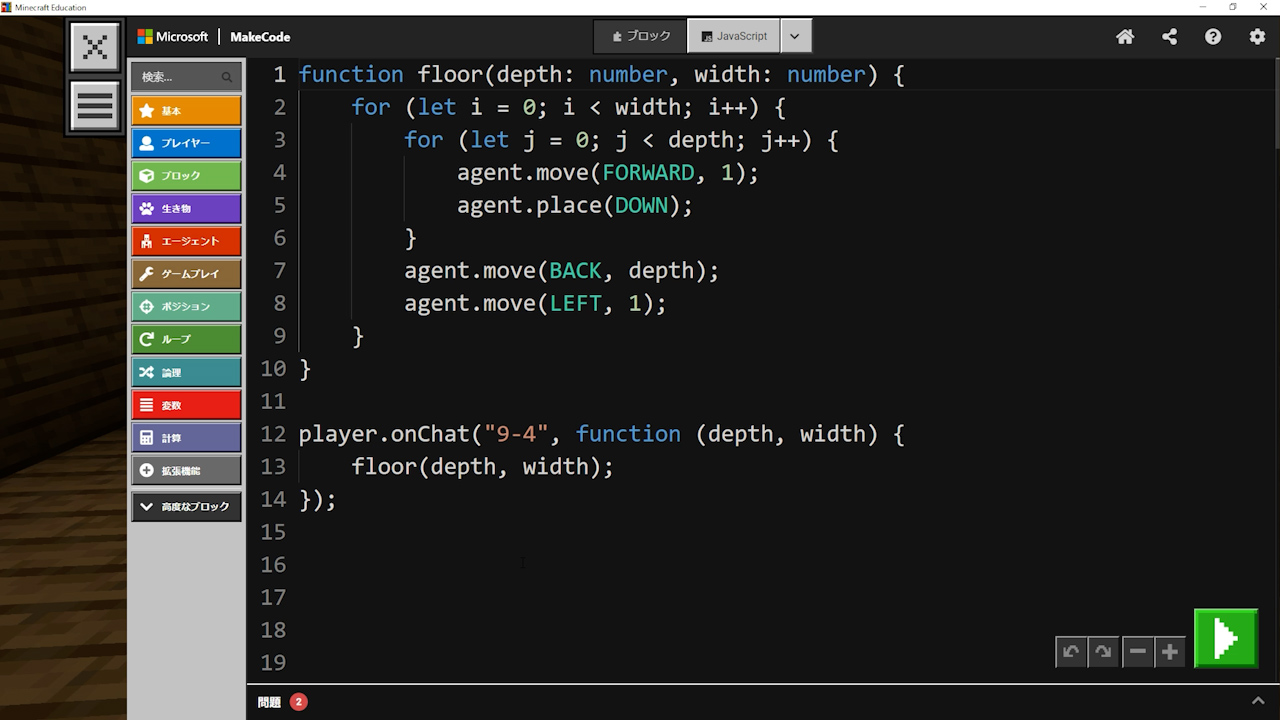This screenshot has width=1280, height=720.
Task: Click the Undo arrow button
Action: pyautogui.click(x=1071, y=652)
